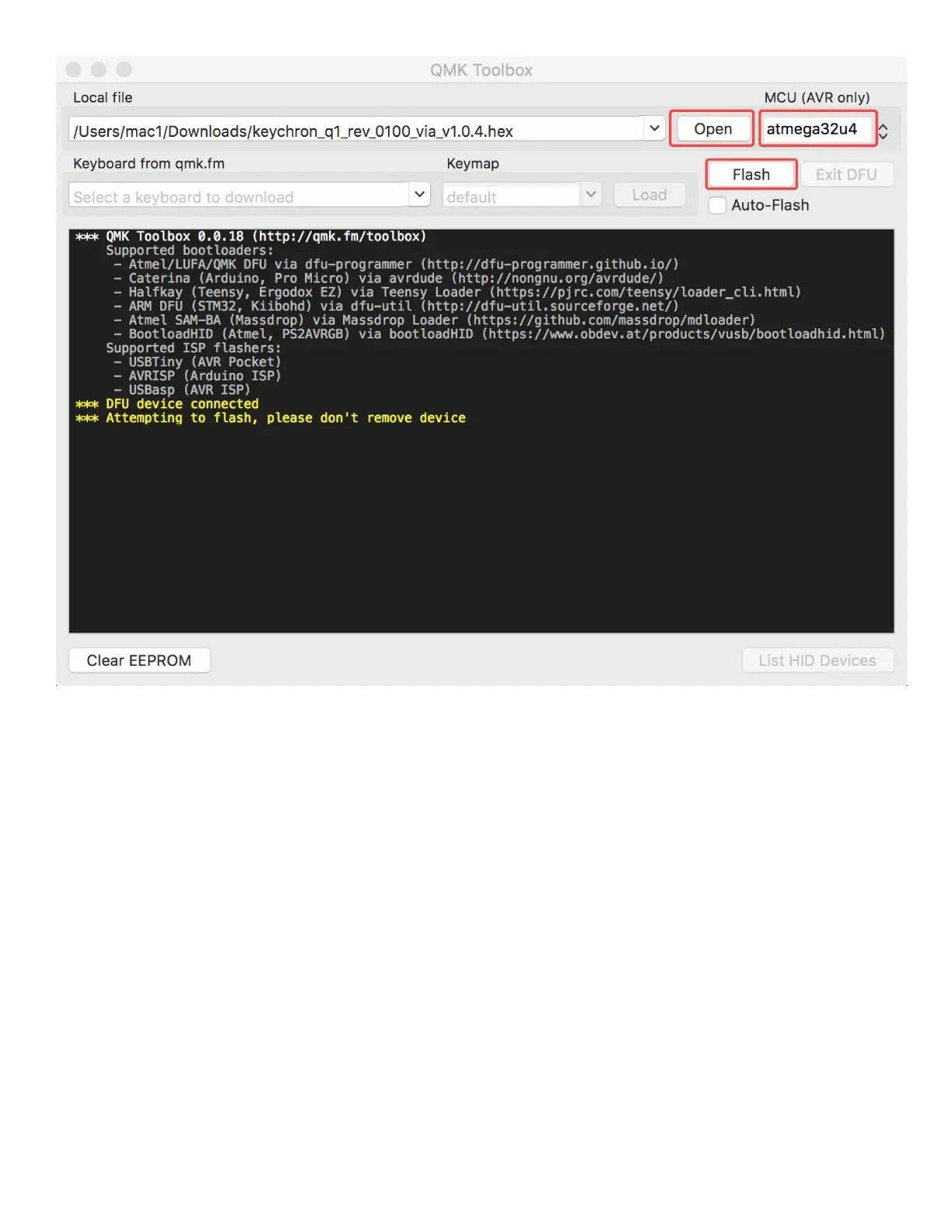Click the Attempting to flash log line

tap(271, 418)
